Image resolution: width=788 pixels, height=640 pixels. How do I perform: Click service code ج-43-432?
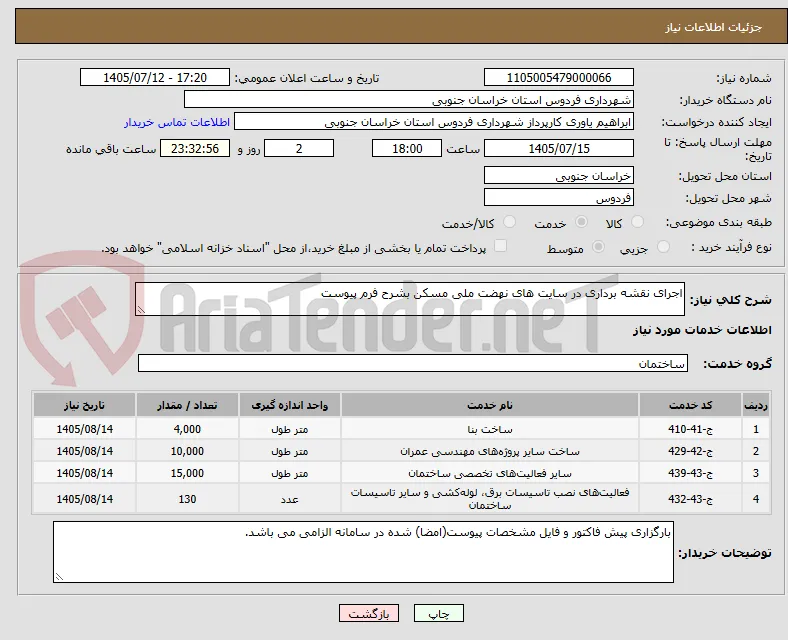click(x=690, y=499)
